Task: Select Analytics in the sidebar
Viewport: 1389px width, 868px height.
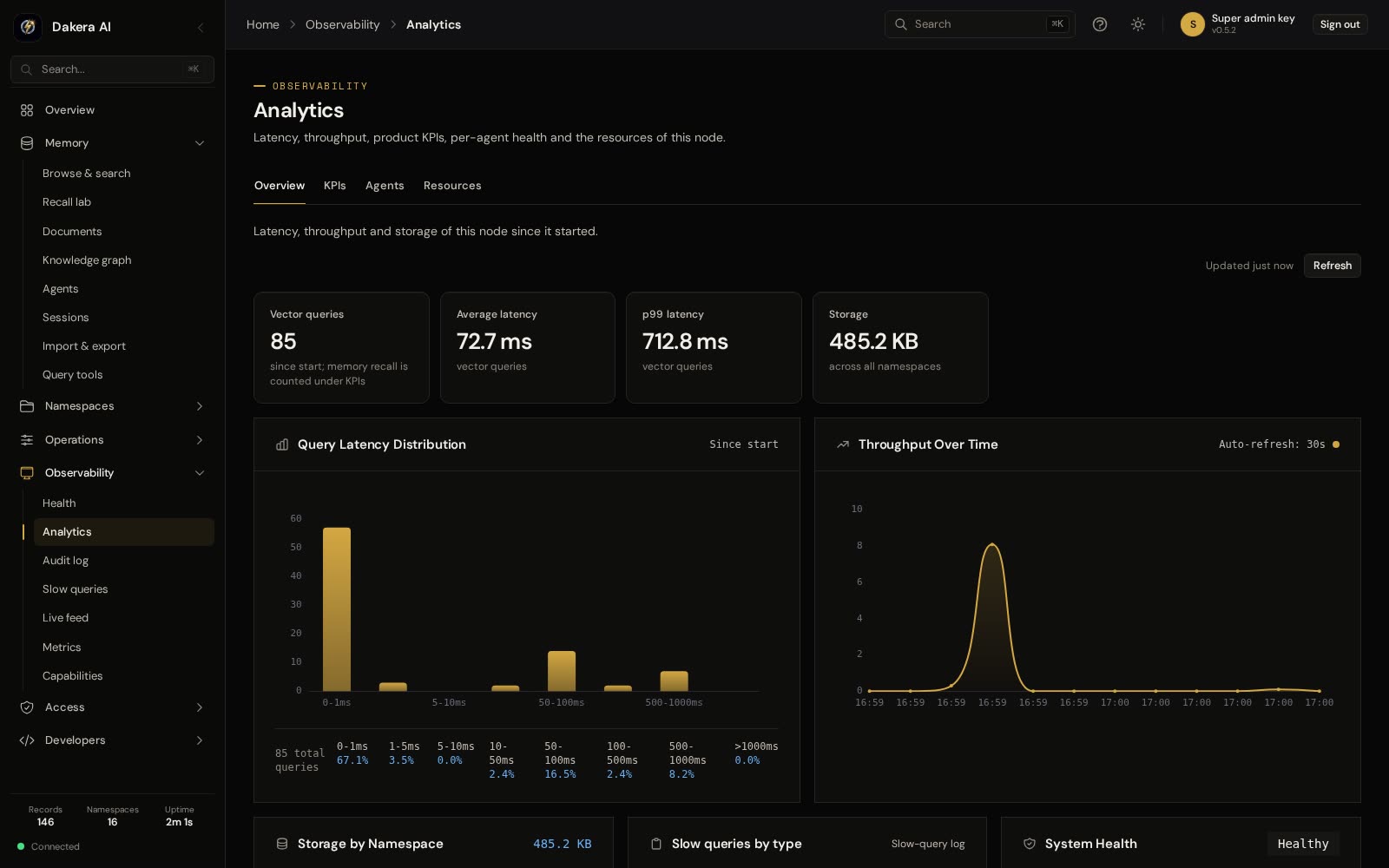Action: point(124,532)
